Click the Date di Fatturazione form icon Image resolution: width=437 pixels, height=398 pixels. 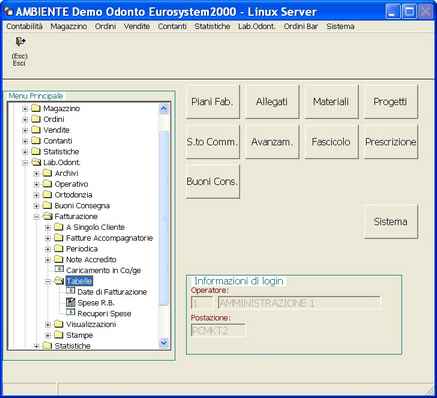pyautogui.click(x=71, y=290)
